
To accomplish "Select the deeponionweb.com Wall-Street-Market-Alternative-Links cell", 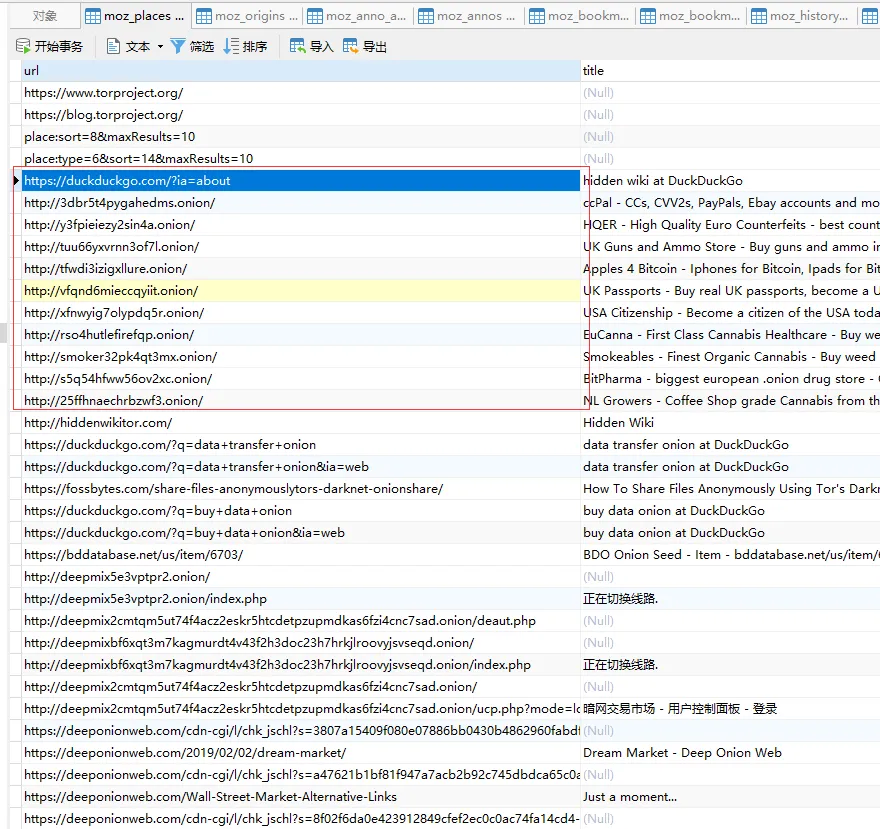I will [x=301, y=796].
